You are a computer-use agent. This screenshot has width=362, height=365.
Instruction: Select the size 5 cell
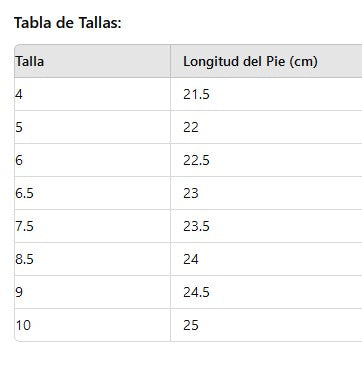pos(92,127)
